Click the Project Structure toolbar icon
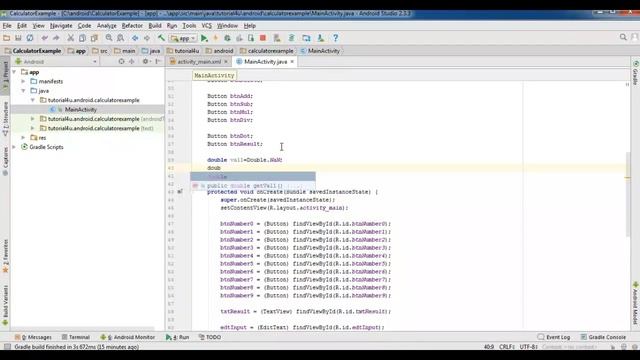This screenshot has width=640, height=360. [x=306, y=38]
